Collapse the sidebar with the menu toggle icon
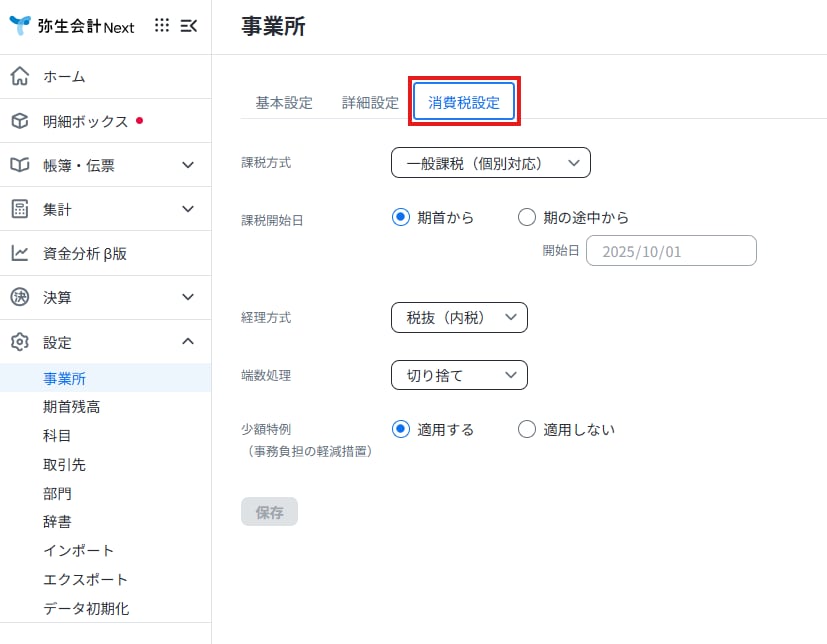827x644 pixels. pyautogui.click(x=188, y=25)
